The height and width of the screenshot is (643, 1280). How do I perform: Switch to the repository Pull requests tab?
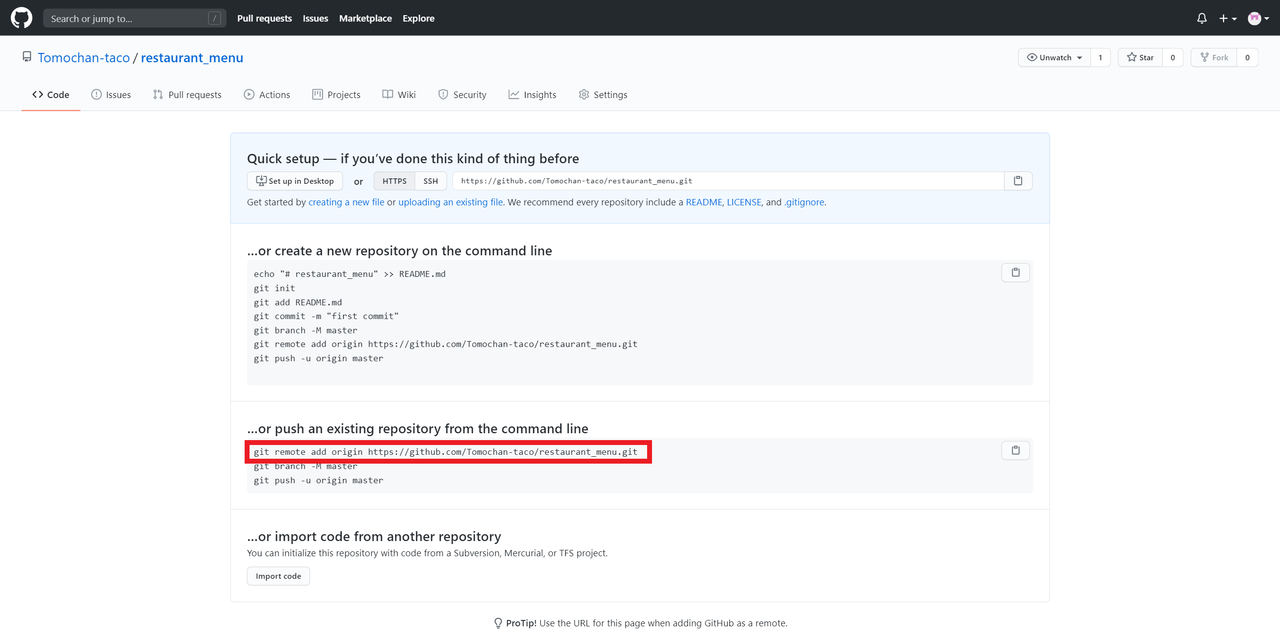[187, 95]
